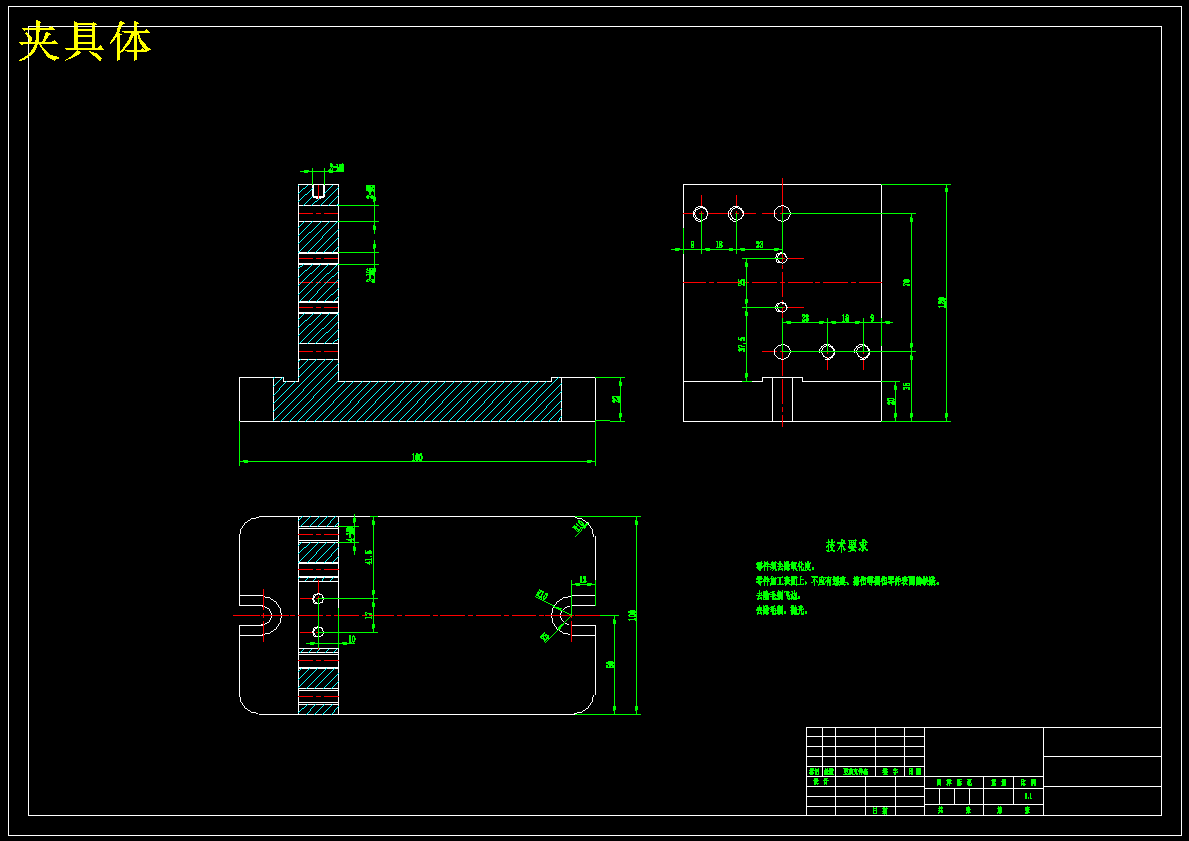Click the "70" vertical dimension in the side view
Image resolution: width=1189 pixels, height=841 pixels.
point(907,282)
